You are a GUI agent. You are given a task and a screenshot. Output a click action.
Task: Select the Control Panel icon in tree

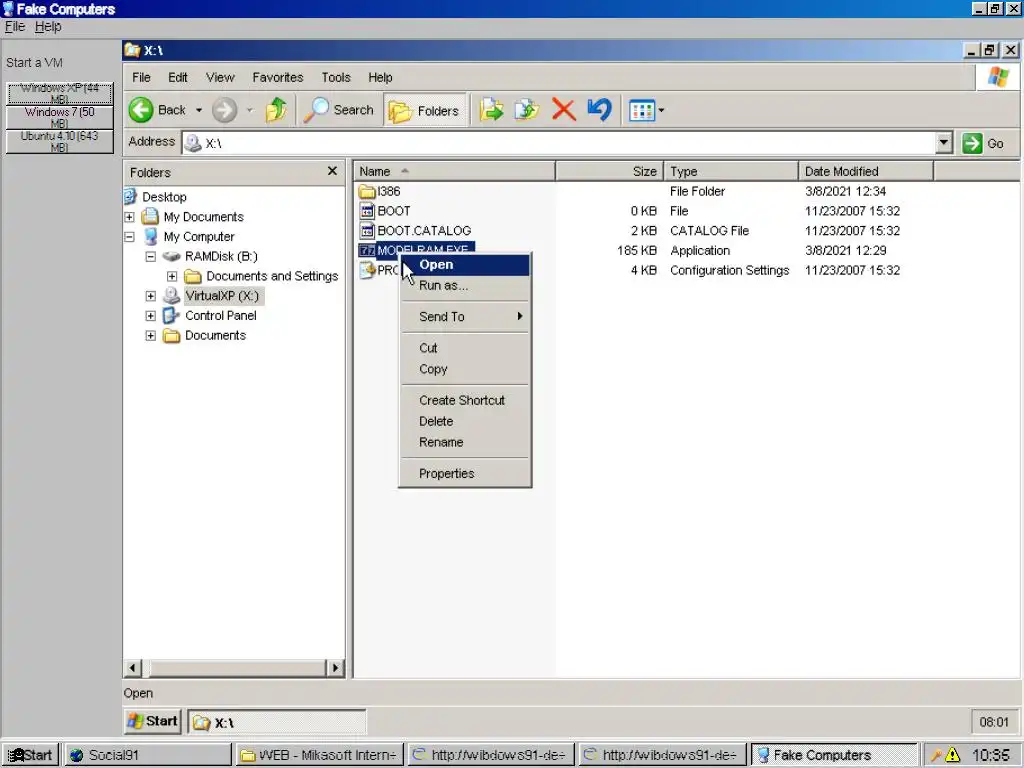[171, 315]
